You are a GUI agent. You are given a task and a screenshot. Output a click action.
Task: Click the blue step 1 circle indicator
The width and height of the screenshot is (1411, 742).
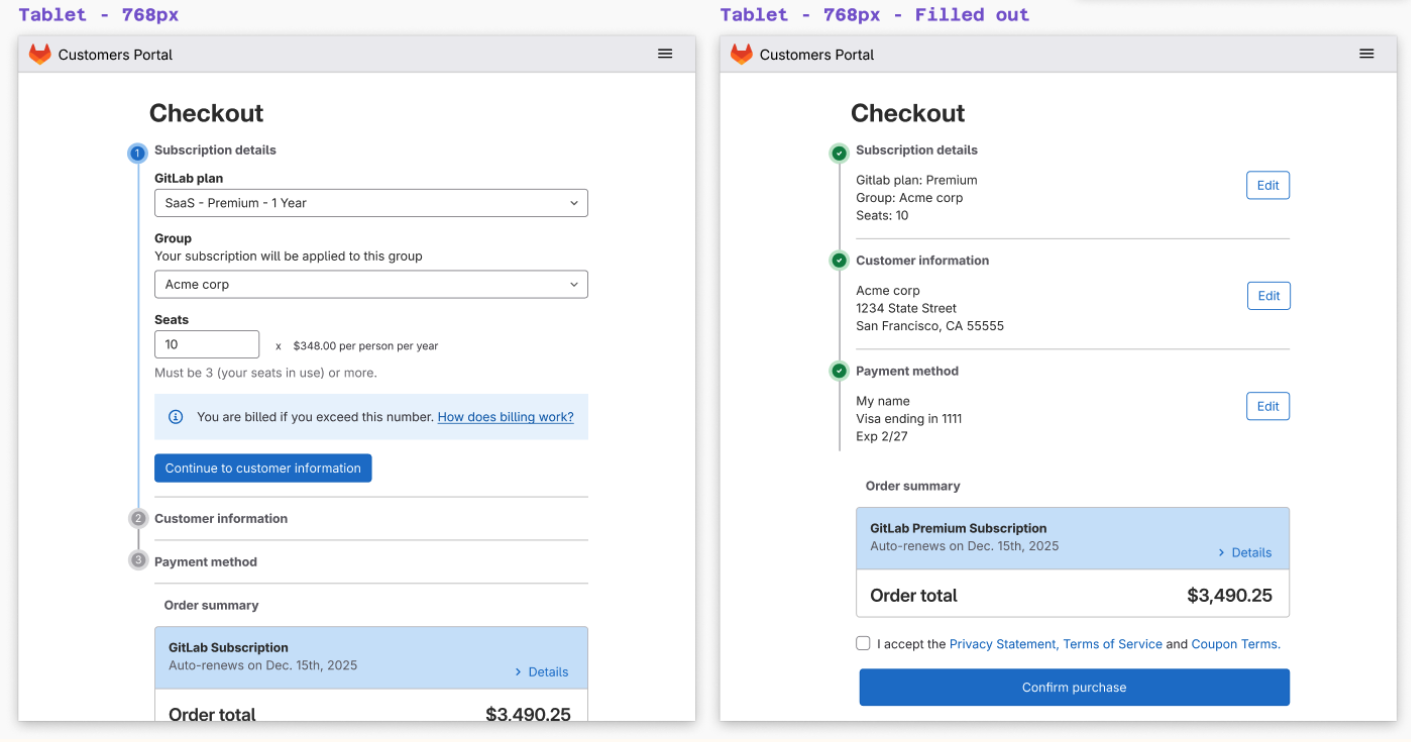pos(138,153)
